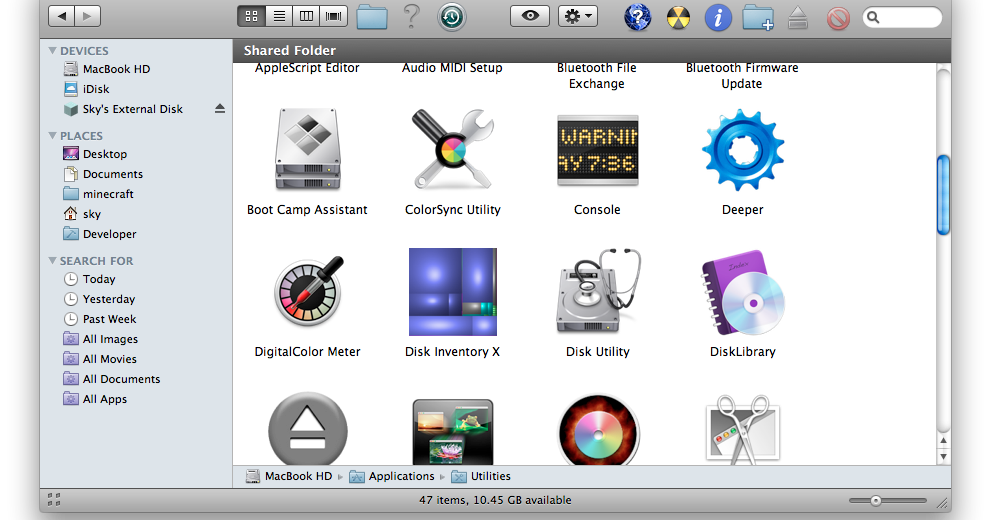Select the Boot Camp Assistant icon
The height and width of the screenshot is (520, 991).
pos(308,150)
